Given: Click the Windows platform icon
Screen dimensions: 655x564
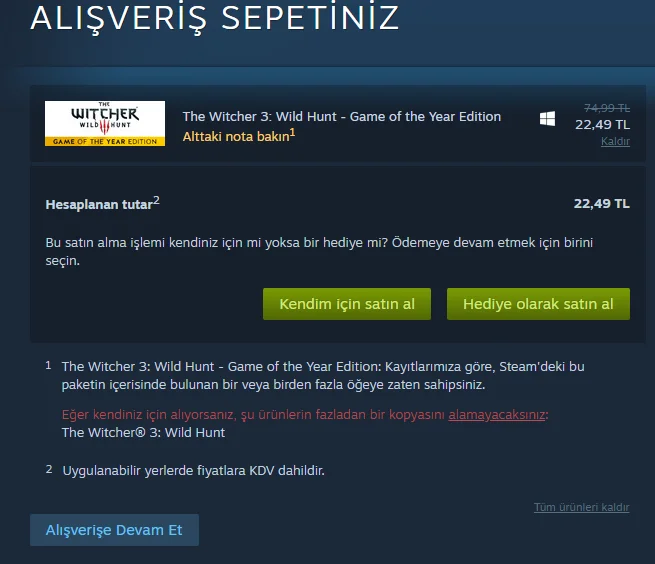Looking at the screenshot, I should pyautogui.click(x=547, y=119).
